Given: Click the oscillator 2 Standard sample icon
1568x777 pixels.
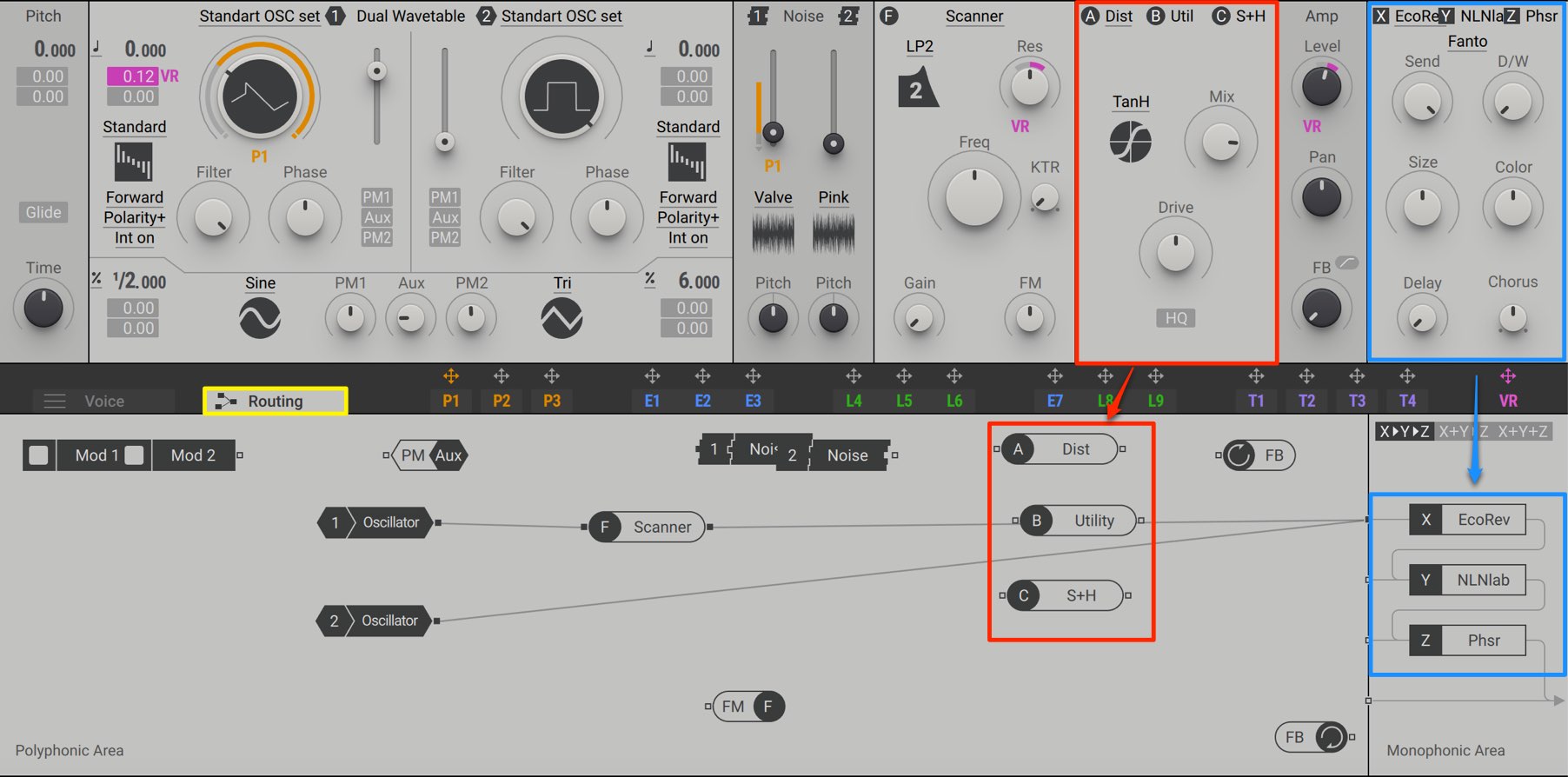Looking at the screenshot, I should point(688,162).
